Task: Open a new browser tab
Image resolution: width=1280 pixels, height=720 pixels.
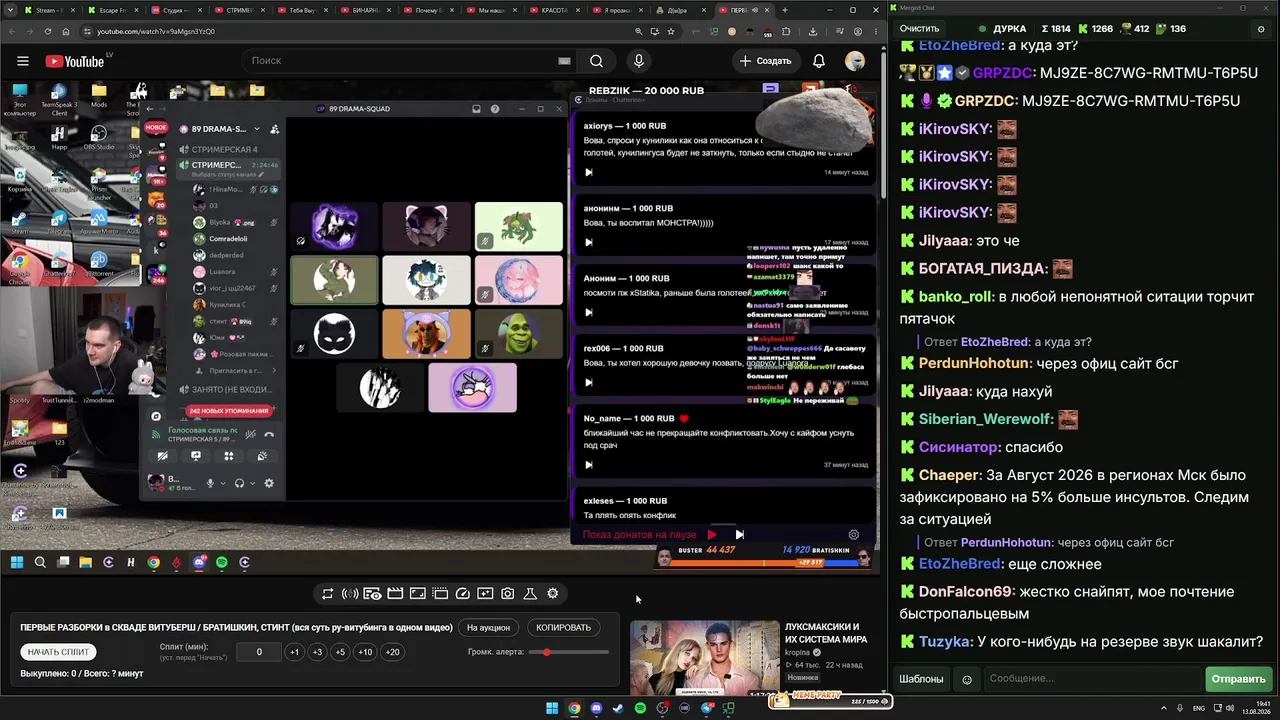Action: 784,10
